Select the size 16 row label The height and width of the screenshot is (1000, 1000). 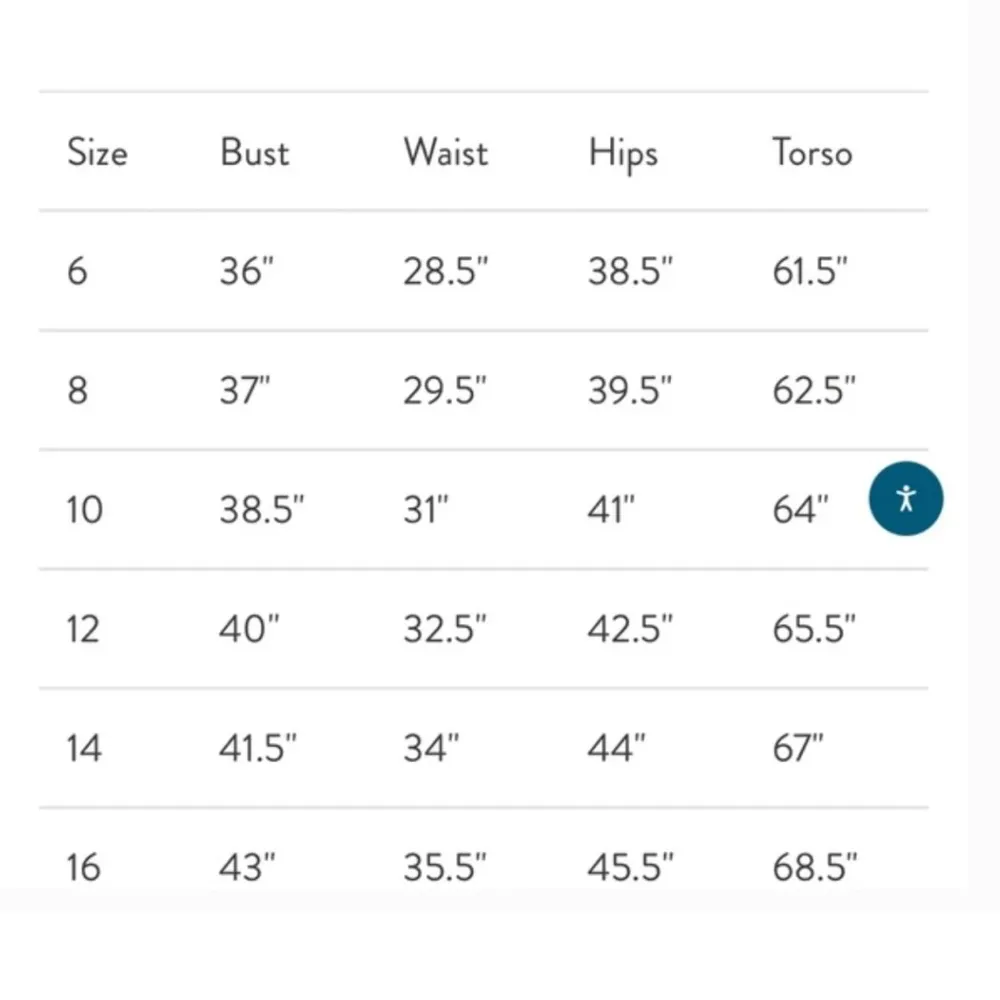pyautogui.click(x=84, y=867)
